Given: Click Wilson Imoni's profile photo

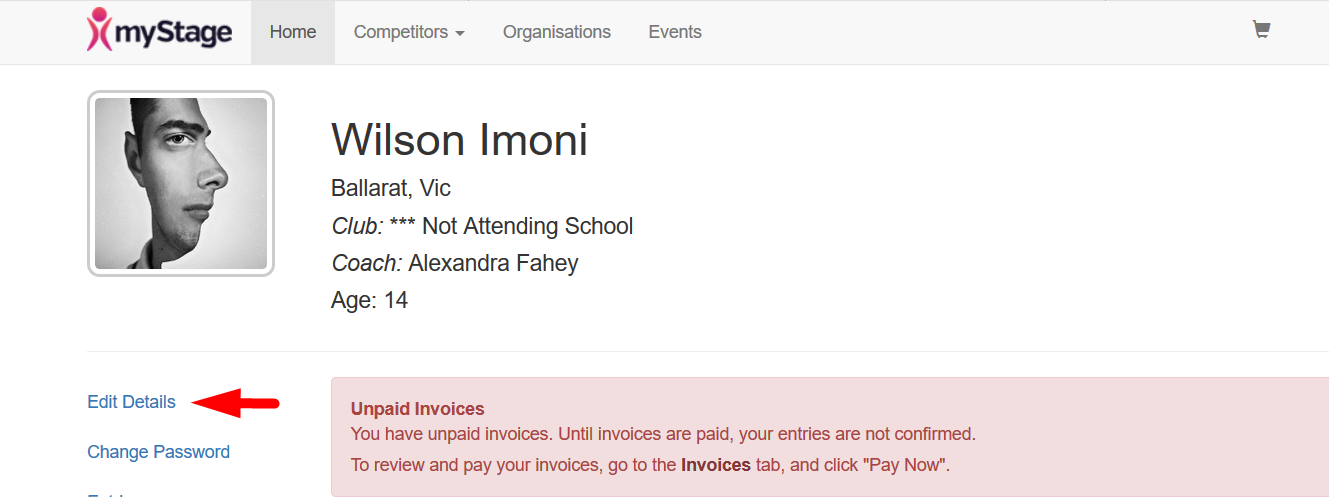Looking at the screenshot, I should point(181,184).
